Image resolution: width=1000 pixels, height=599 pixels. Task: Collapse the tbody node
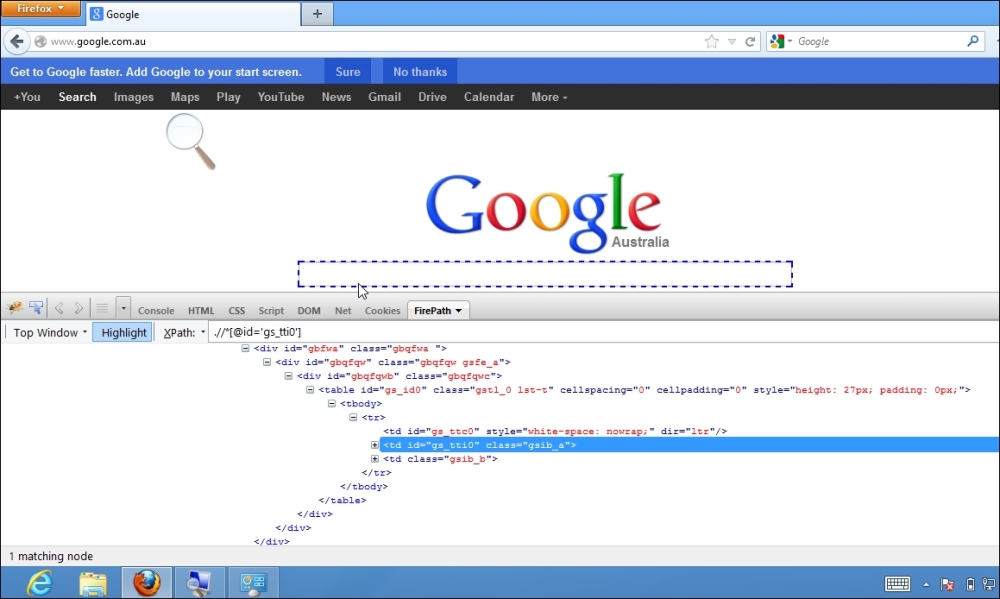(x=332, y=403)
